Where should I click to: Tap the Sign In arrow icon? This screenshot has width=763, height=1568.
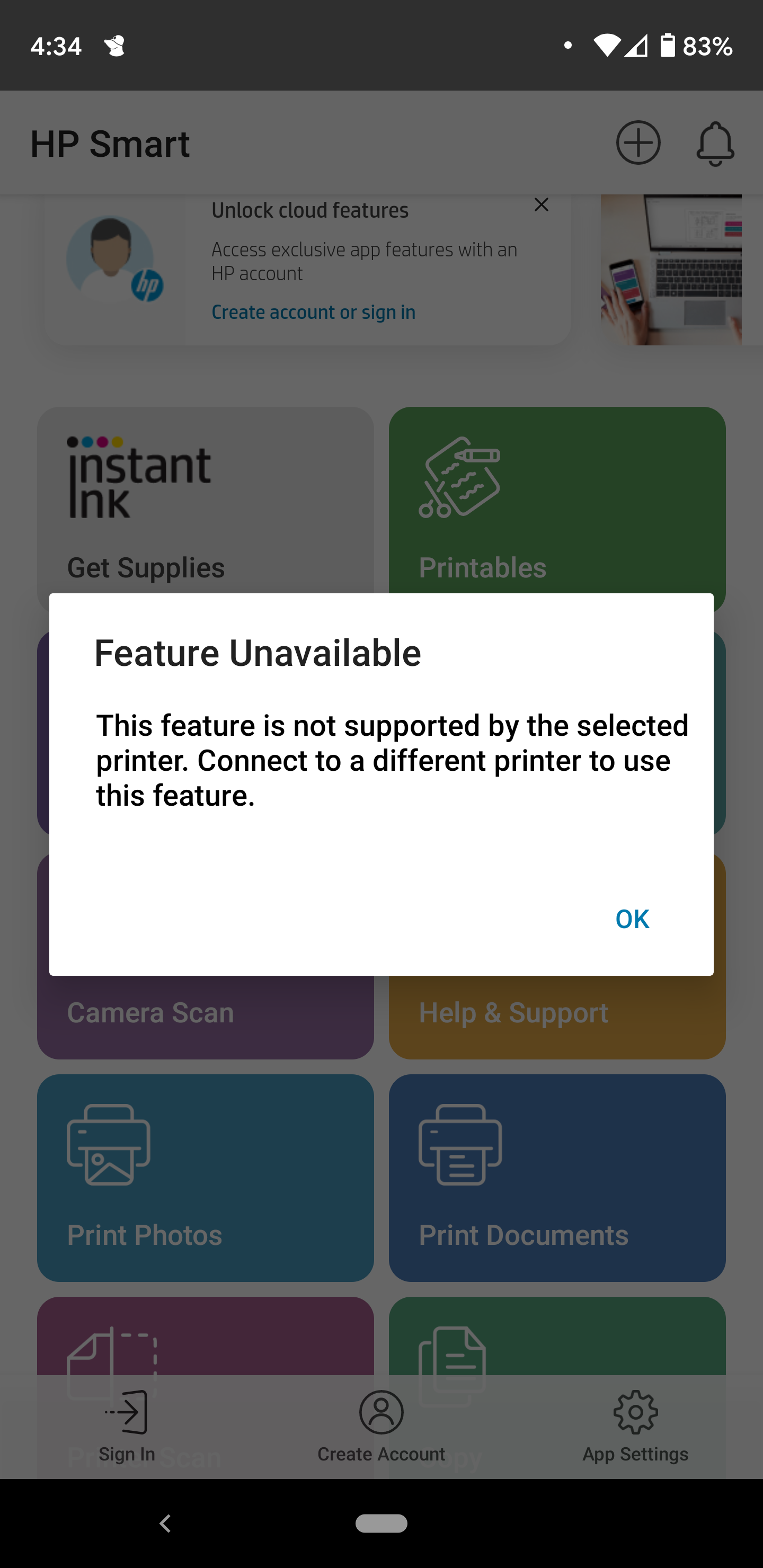click(x=126, y=1412)
